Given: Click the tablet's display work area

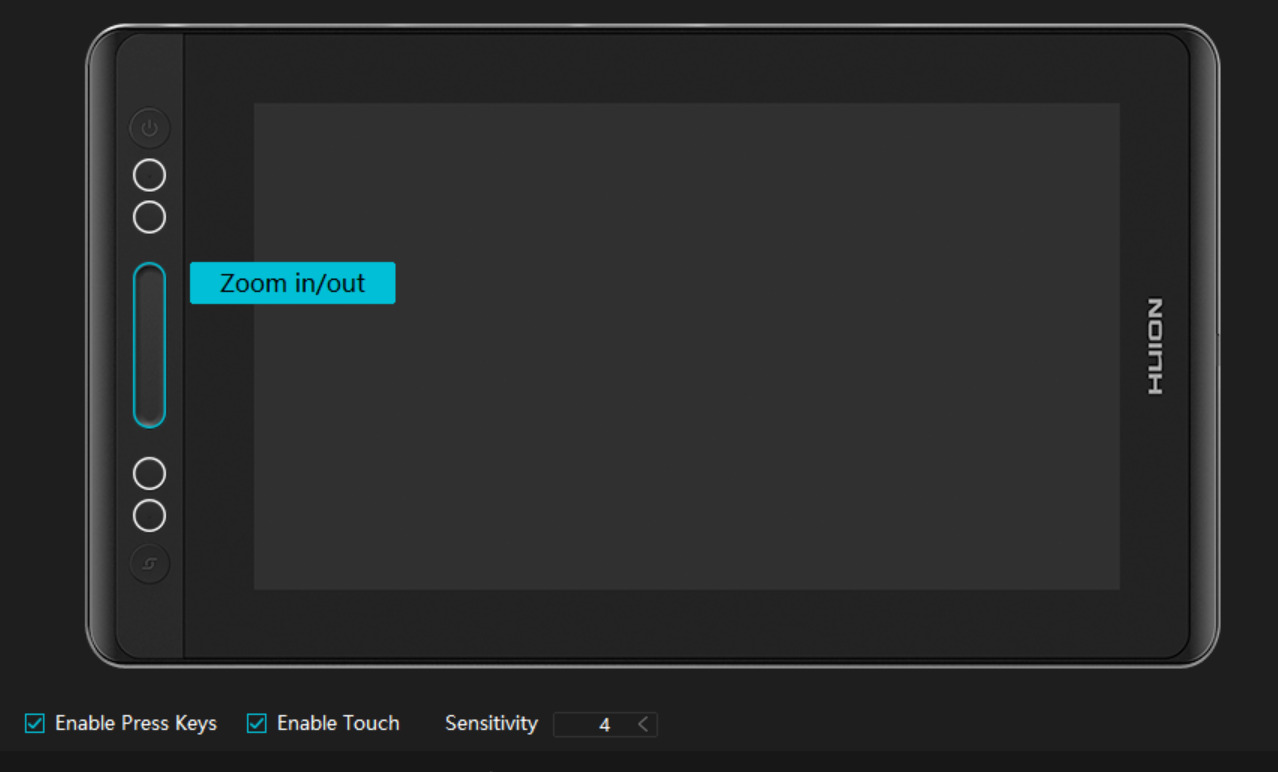Looking at the screenshot, I should point(686,346).
